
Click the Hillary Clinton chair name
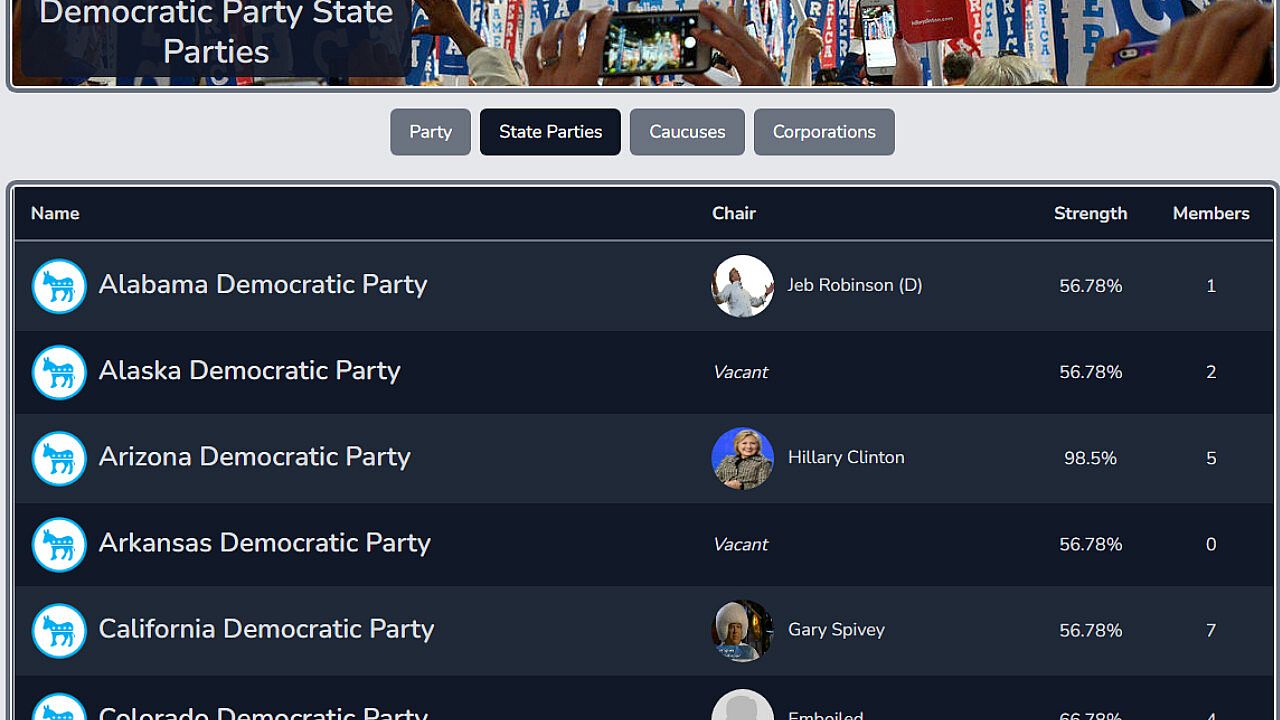tap(846, 458)
